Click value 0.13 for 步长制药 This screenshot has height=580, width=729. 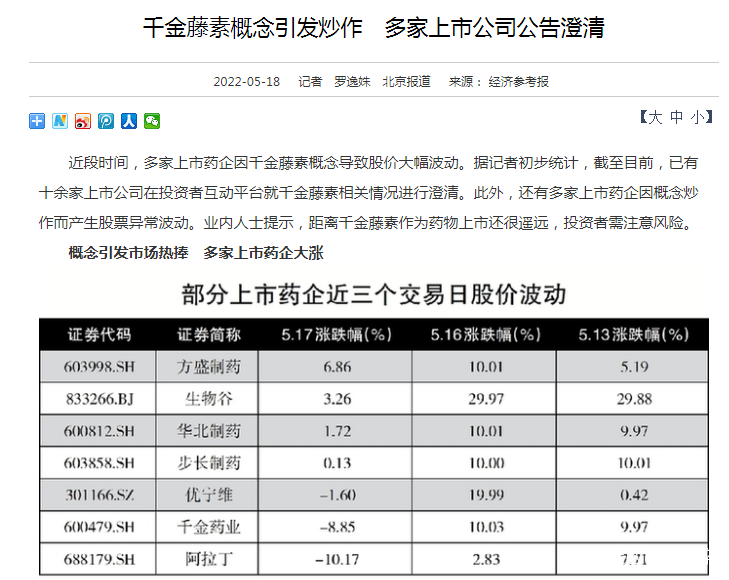(x=337, y=463)
